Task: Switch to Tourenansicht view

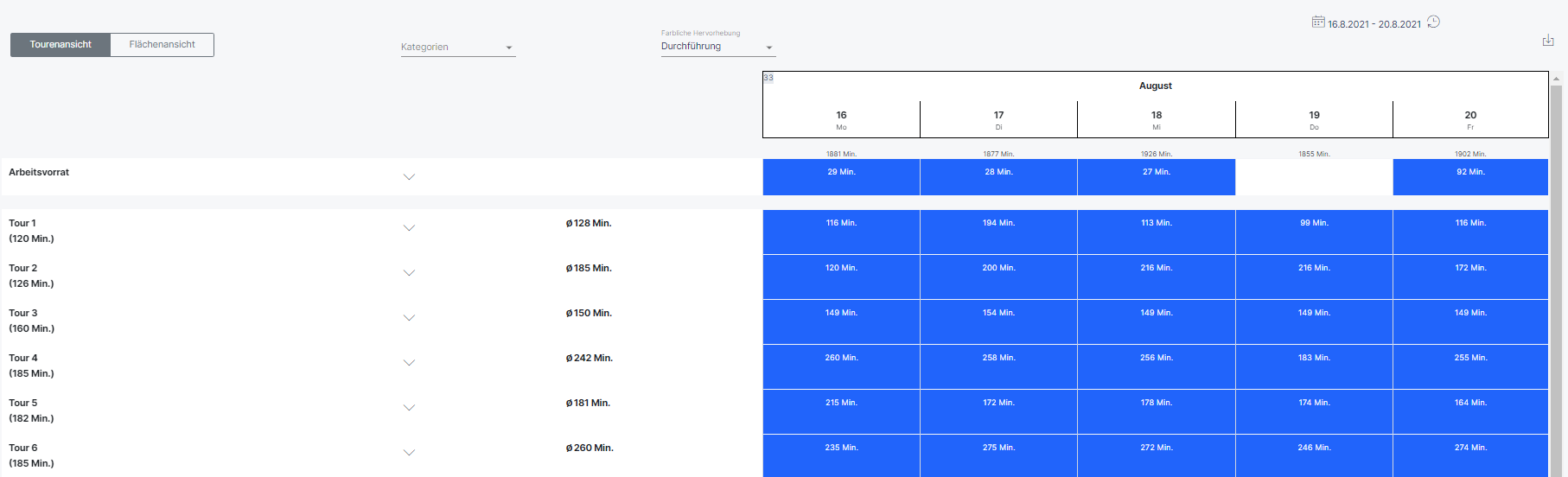Action: (x=61, y=45)
